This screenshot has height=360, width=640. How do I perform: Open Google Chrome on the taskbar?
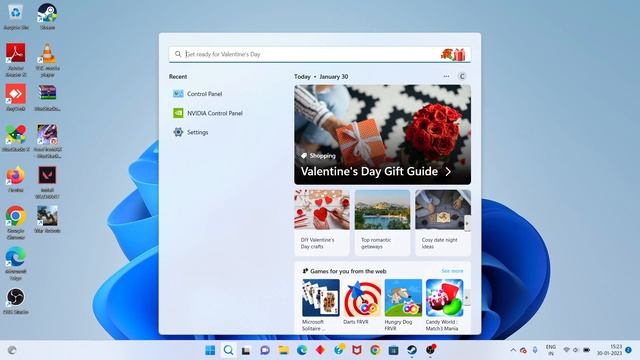375,350
